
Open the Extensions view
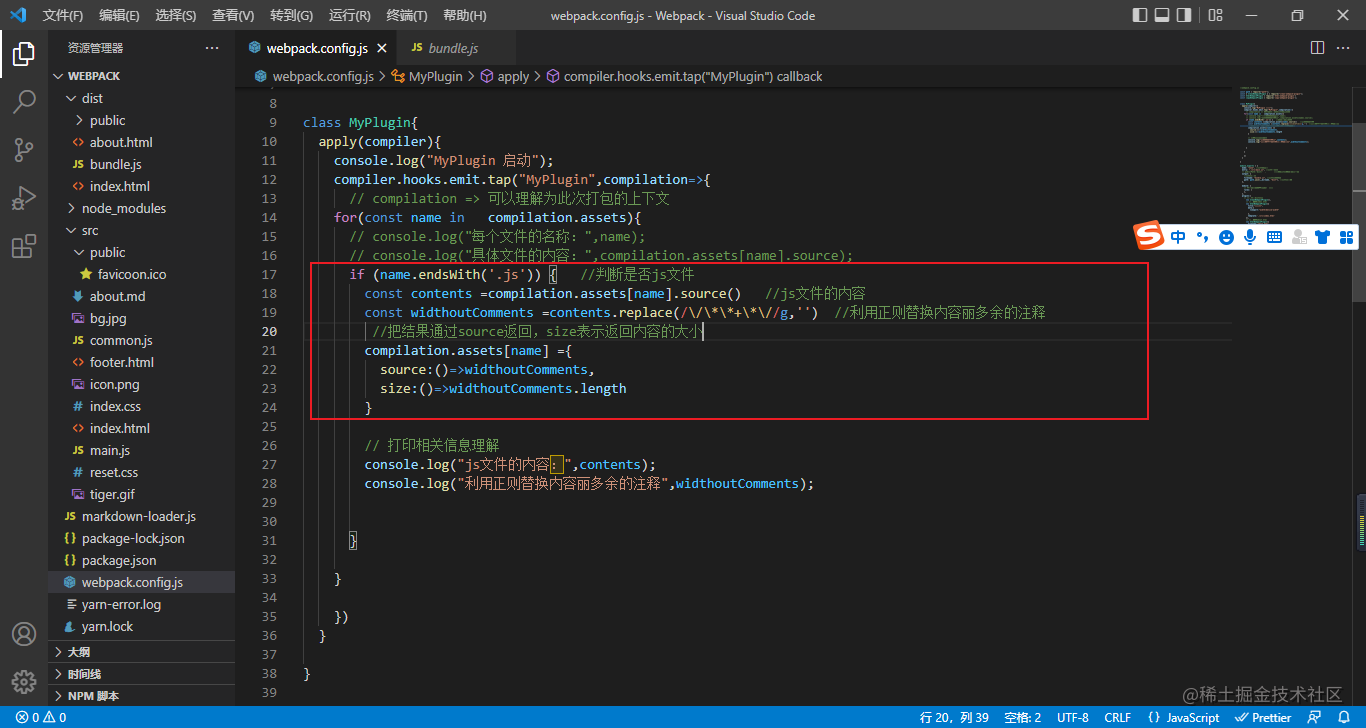[x=24, y=247]
